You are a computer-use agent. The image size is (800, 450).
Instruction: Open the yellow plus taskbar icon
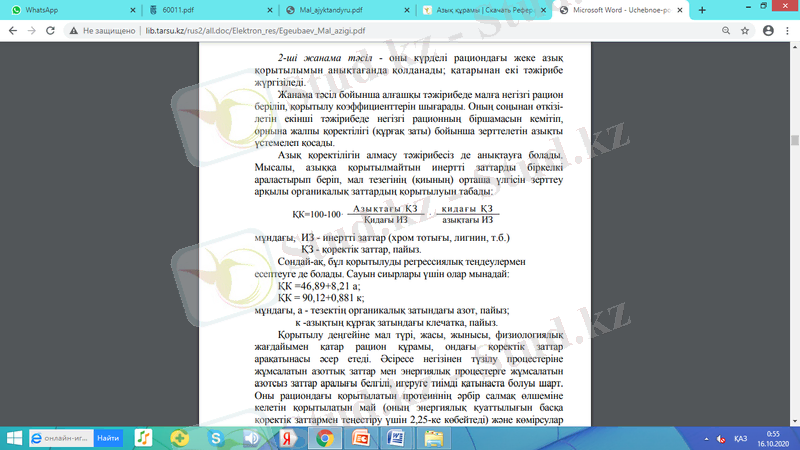coord(180,438)
